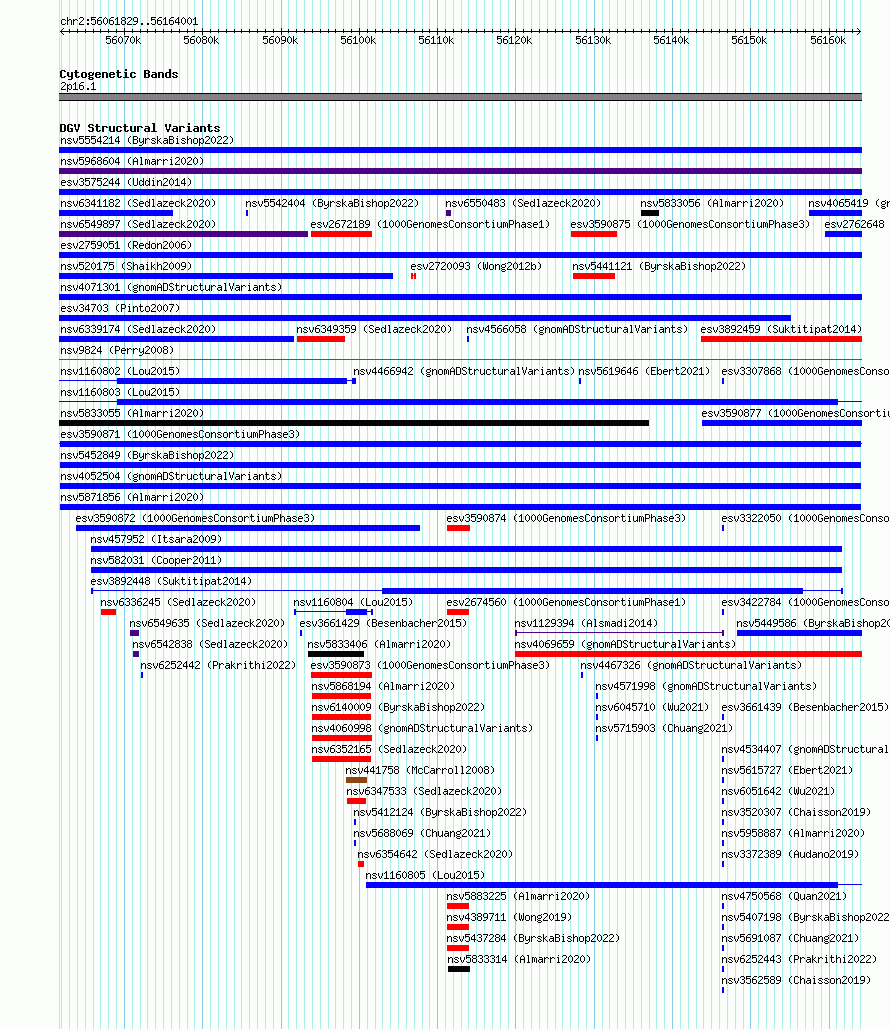This screenshot has width=890, height=1029.
Task: Open variant nsv6252442 (Prakrithi2022)
Action: [218, 665]
